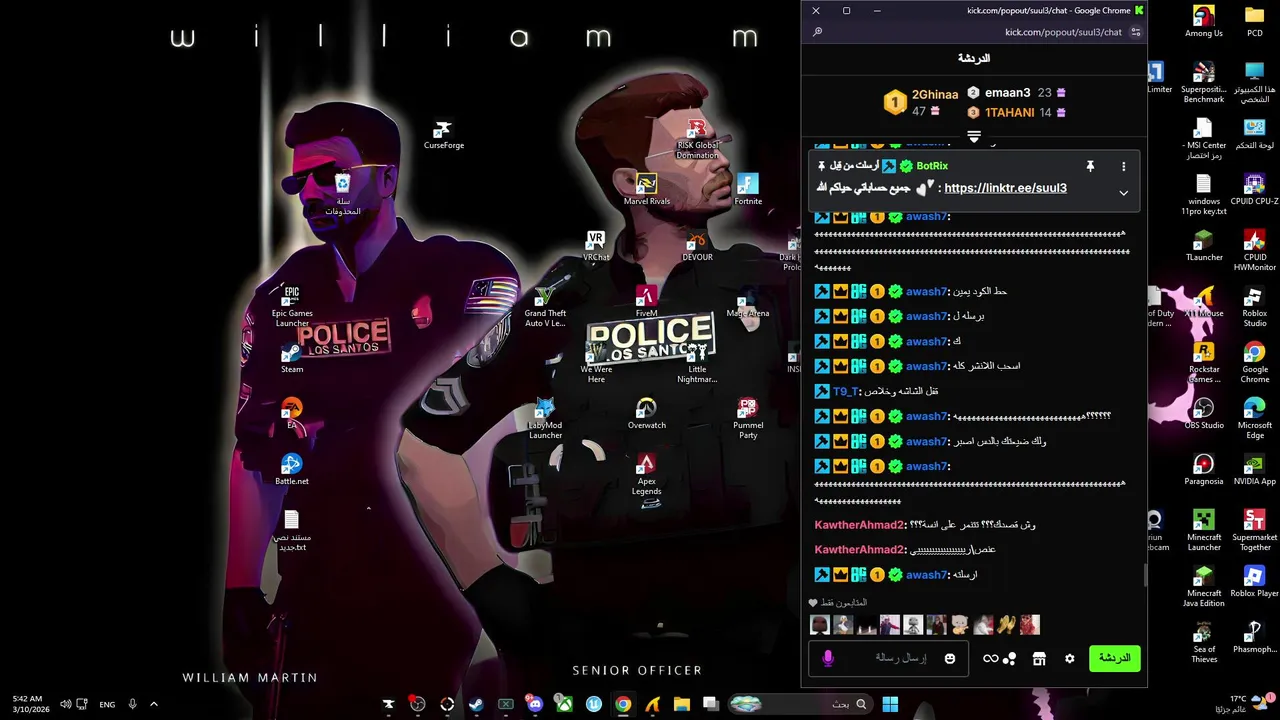1280x720 pixels.
Task: Focus the send message input field
Action: click(888, 658)
